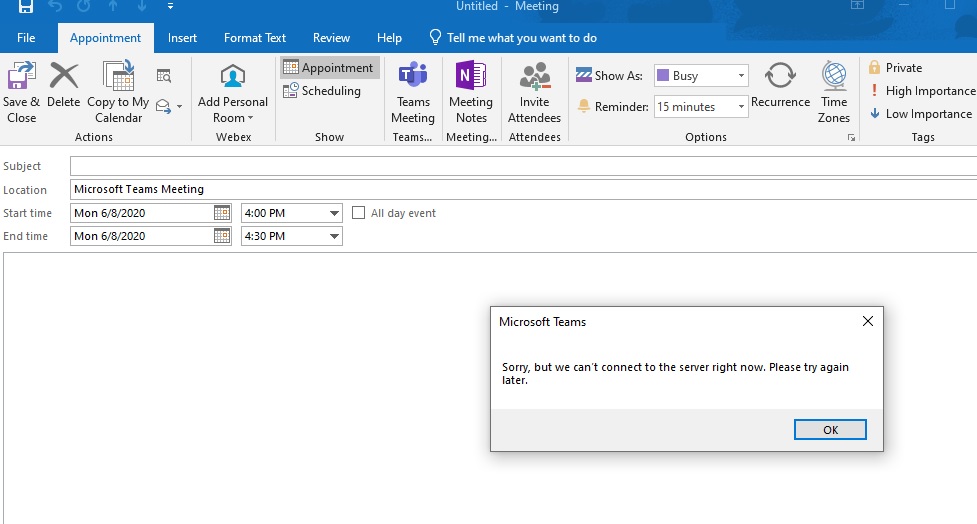Open the forward options dropdown arrow

(179, 107)
